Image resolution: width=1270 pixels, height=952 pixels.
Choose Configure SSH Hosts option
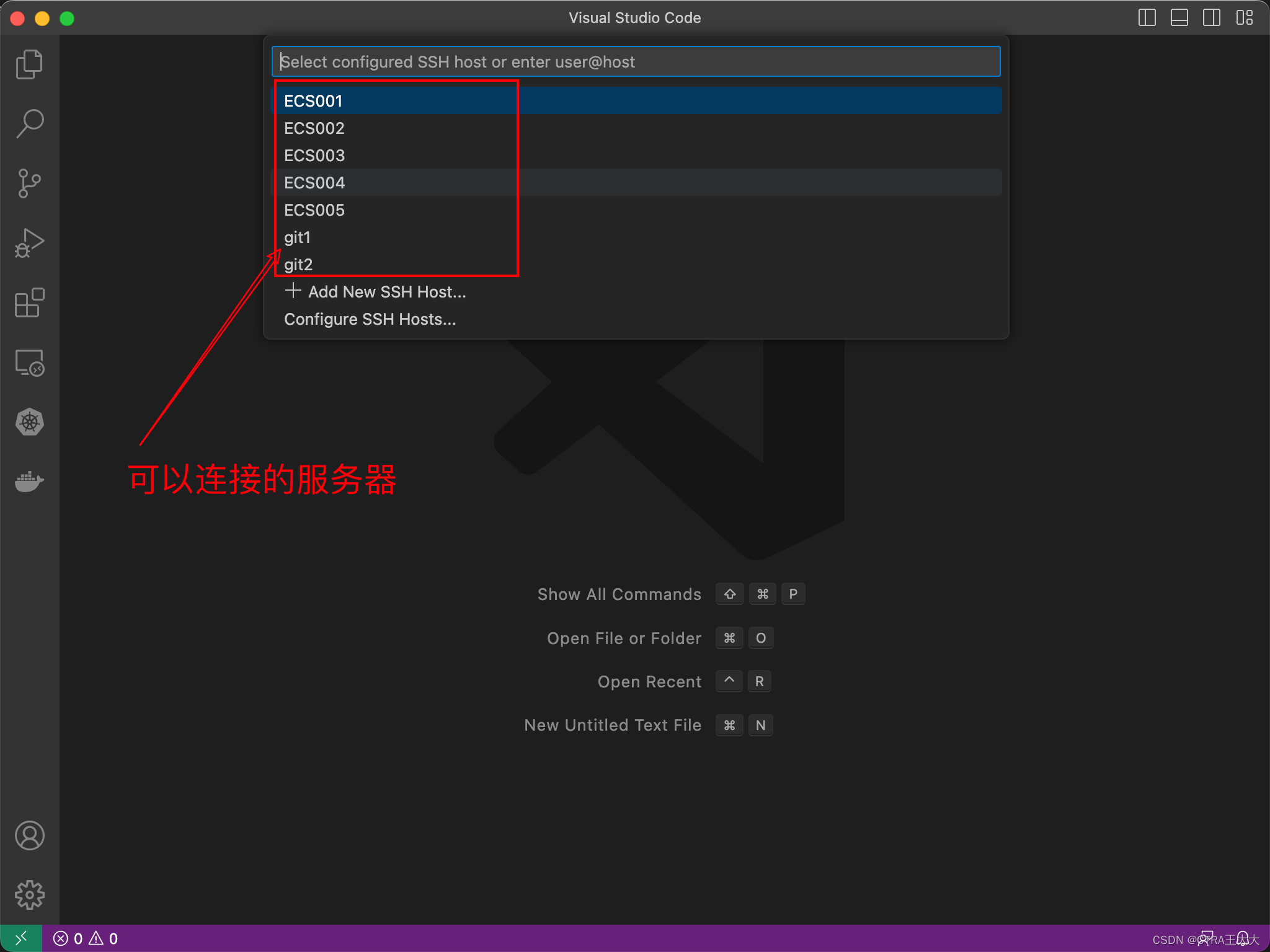(x=637, y=319)
